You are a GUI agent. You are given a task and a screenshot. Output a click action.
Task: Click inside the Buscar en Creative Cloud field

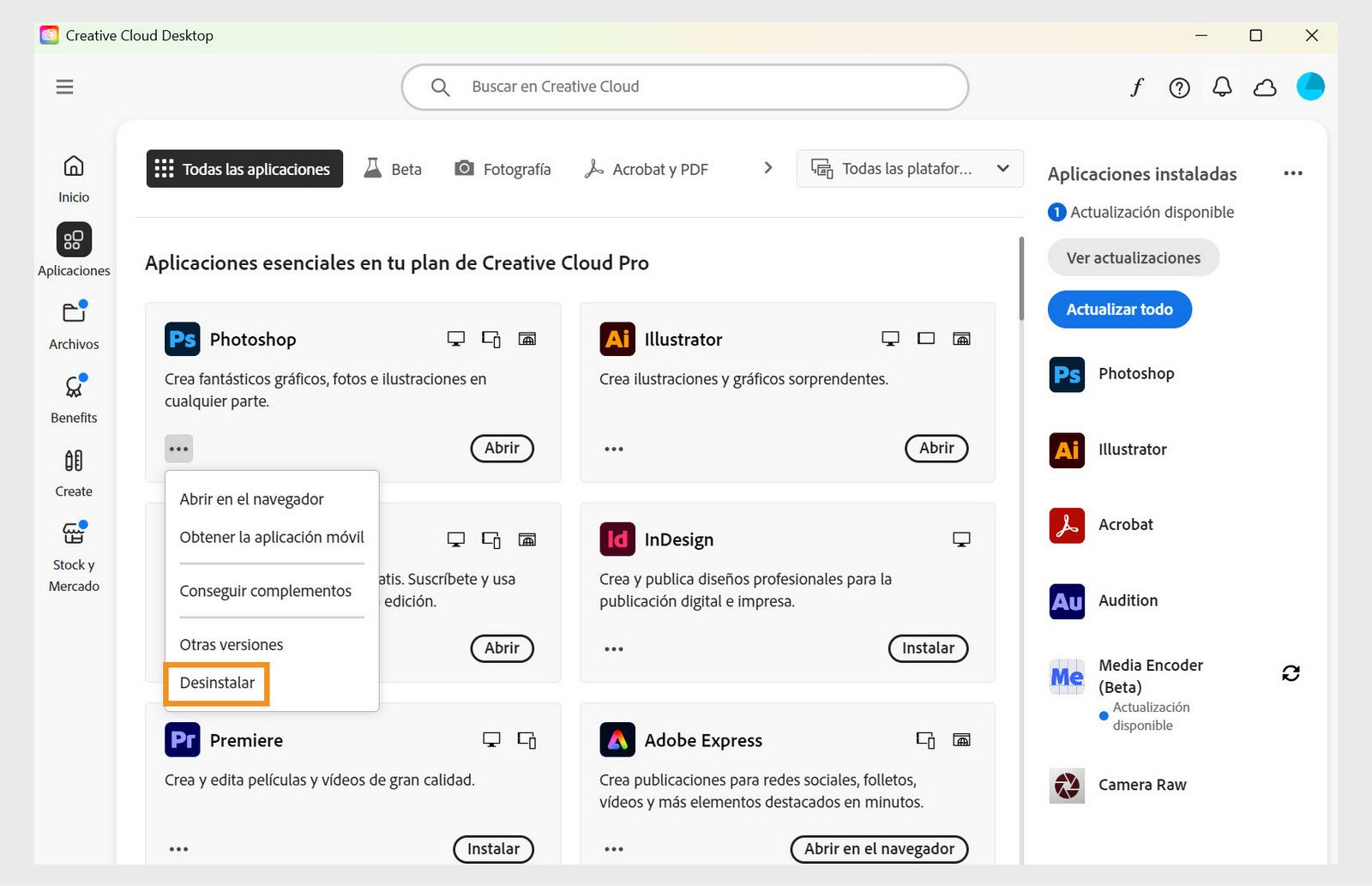[684, 87]
